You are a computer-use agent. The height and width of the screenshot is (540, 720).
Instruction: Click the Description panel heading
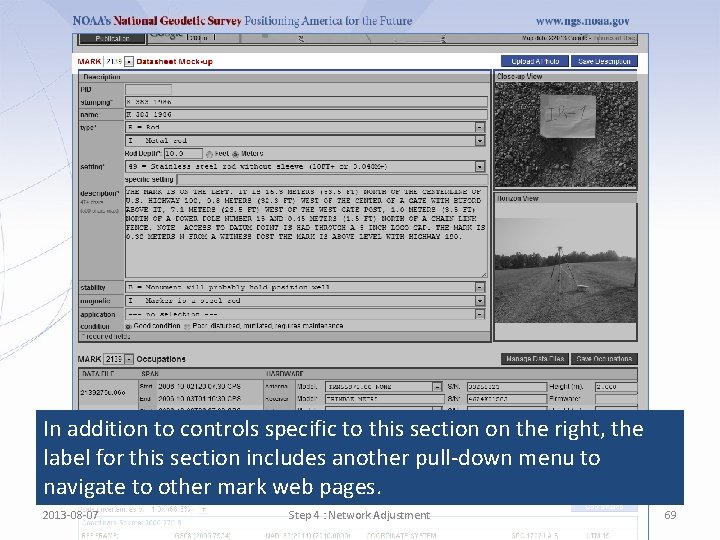102,77
